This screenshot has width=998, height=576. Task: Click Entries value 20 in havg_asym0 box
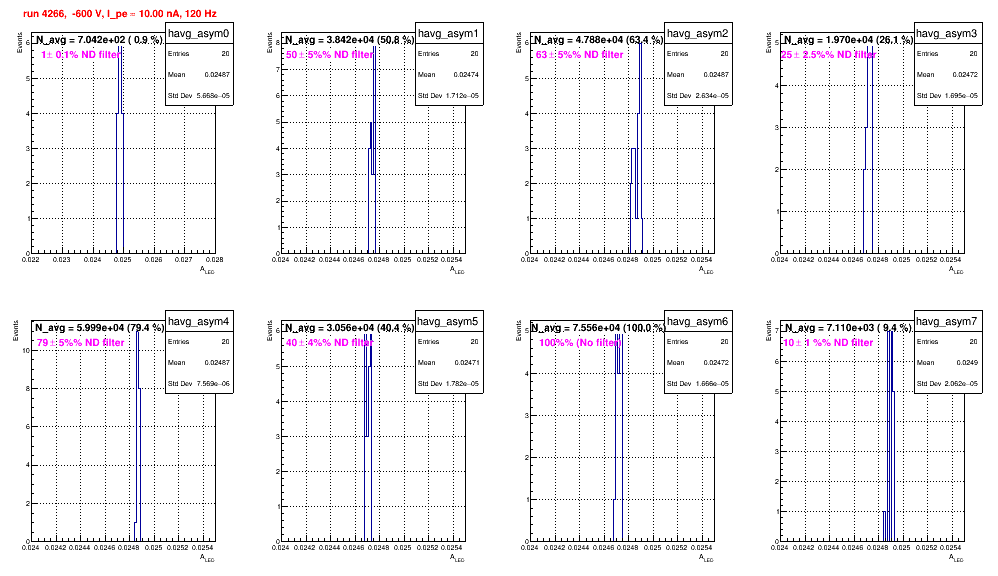(x=225, y=53)
